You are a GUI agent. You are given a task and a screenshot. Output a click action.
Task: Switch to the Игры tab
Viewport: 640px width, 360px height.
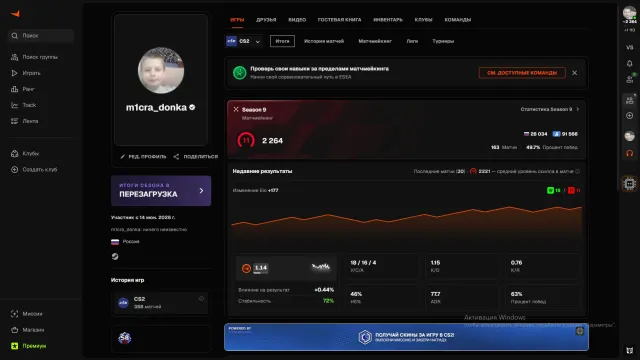[x=237, y=20]
